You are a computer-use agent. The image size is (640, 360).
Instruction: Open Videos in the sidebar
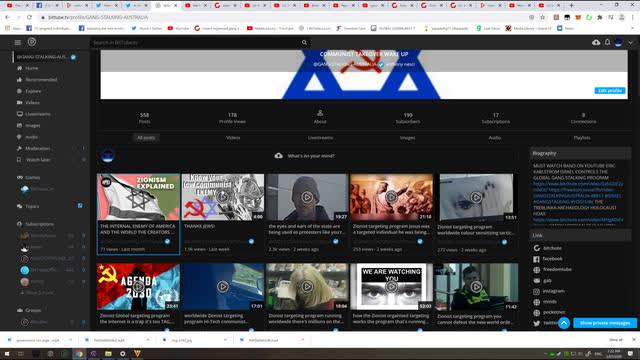[x=28, y=102]
